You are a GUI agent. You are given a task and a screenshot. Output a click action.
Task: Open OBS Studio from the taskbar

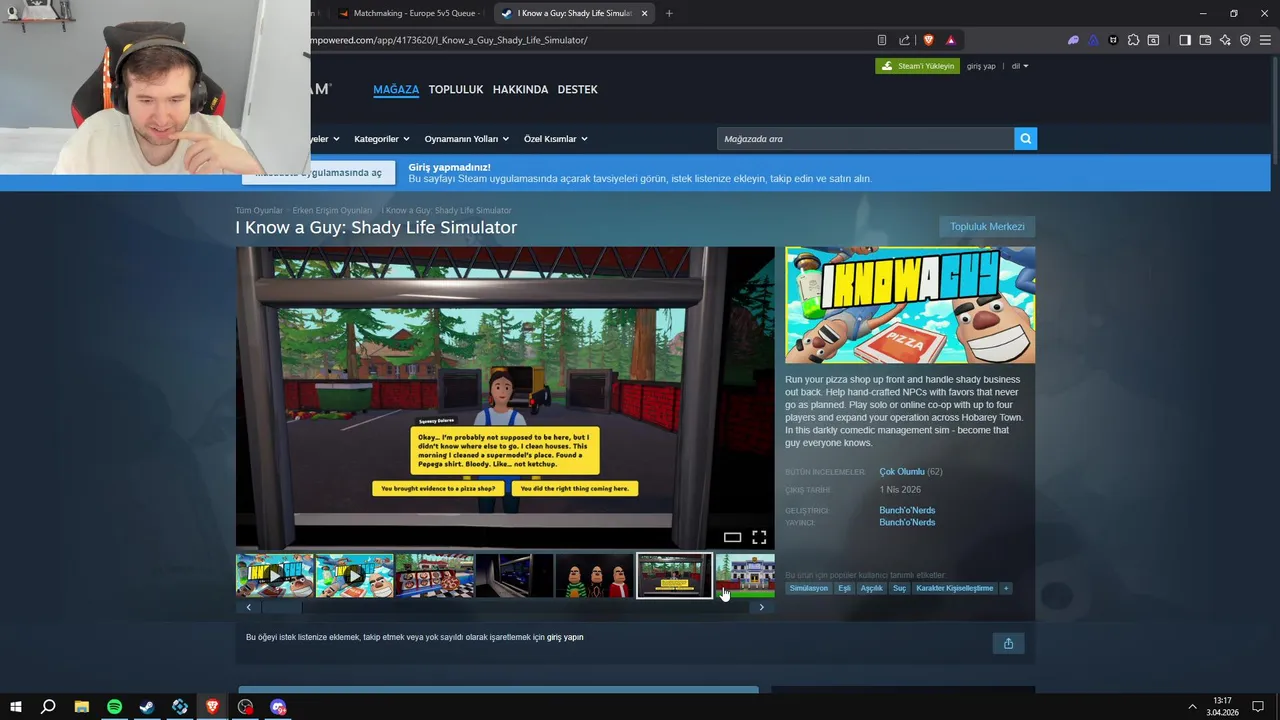(245, 707)
